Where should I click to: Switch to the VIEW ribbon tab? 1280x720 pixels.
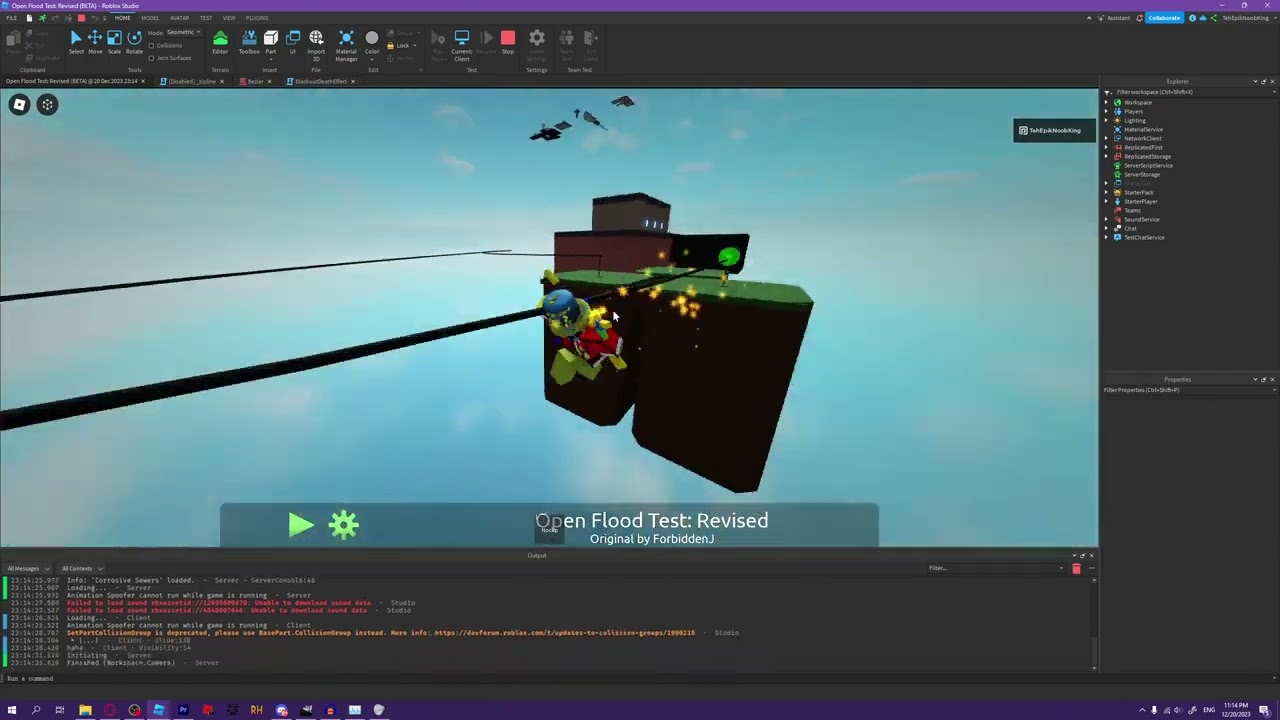(229, 18)
